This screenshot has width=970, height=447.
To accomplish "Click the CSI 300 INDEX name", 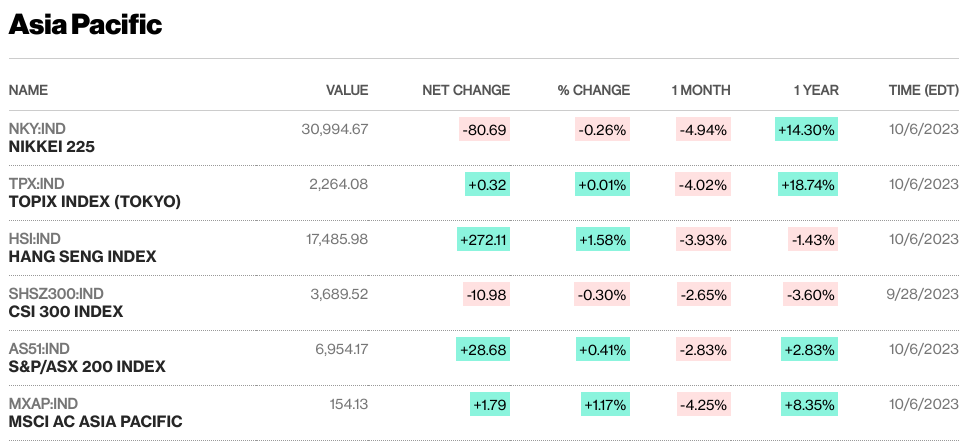I will [x=66, y=312].
